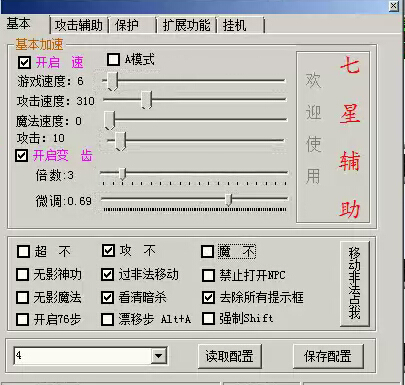Toggle the 开启 速 checkbox
The image size is (405, 385).
tap(24, 62)
